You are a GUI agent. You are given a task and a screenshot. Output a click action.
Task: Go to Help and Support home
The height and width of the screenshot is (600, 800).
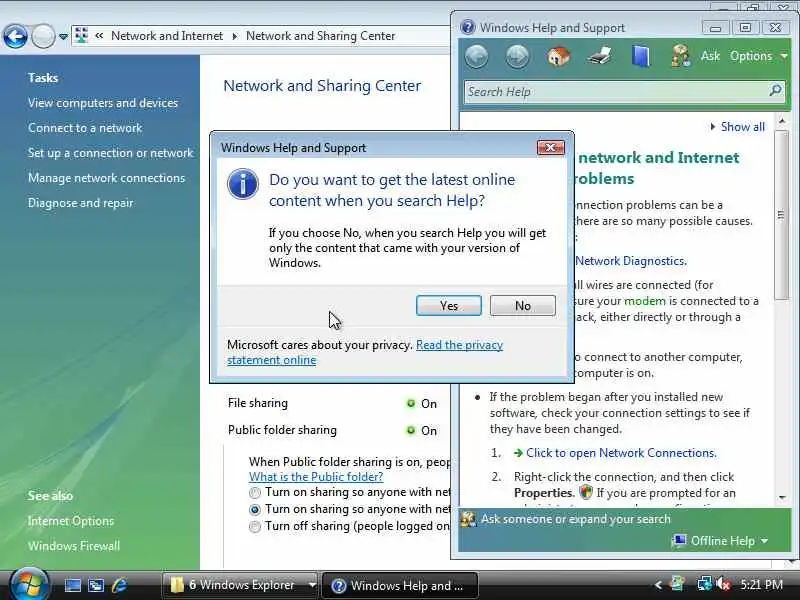(559, 56)
